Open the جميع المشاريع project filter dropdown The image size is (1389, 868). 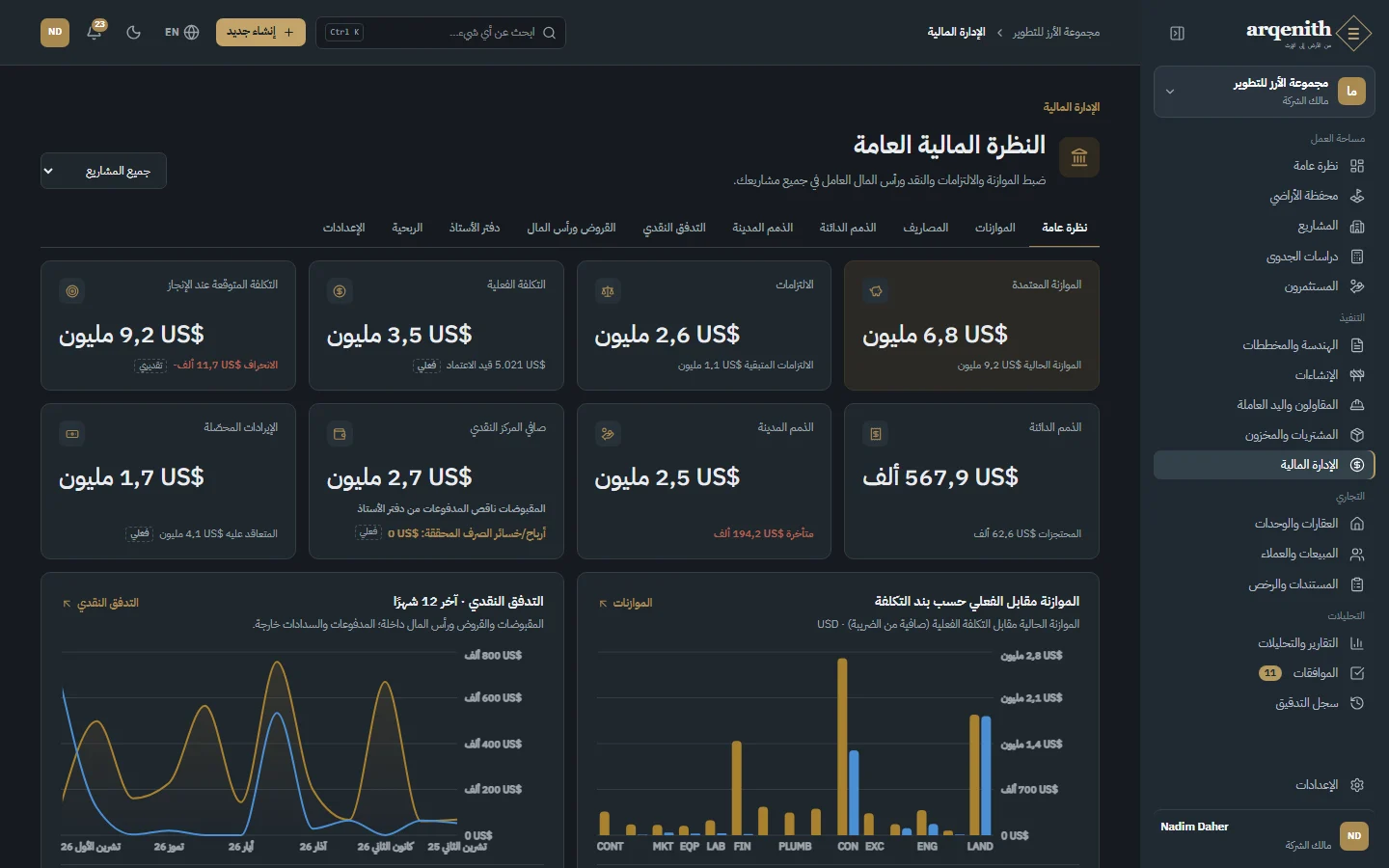tap(103, 171)
